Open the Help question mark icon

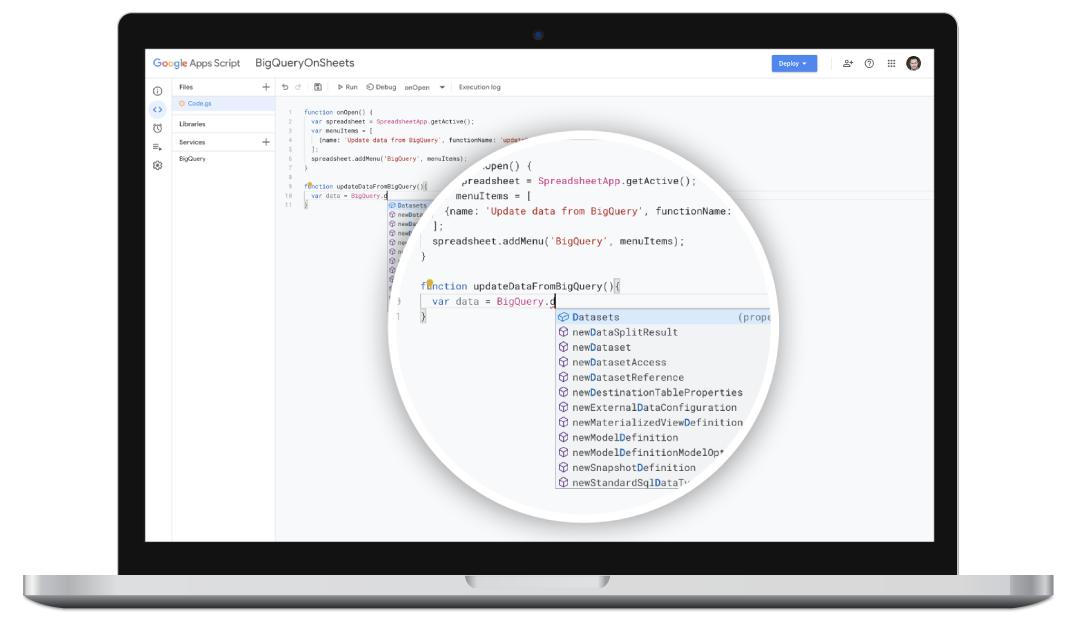pos(870,63)
